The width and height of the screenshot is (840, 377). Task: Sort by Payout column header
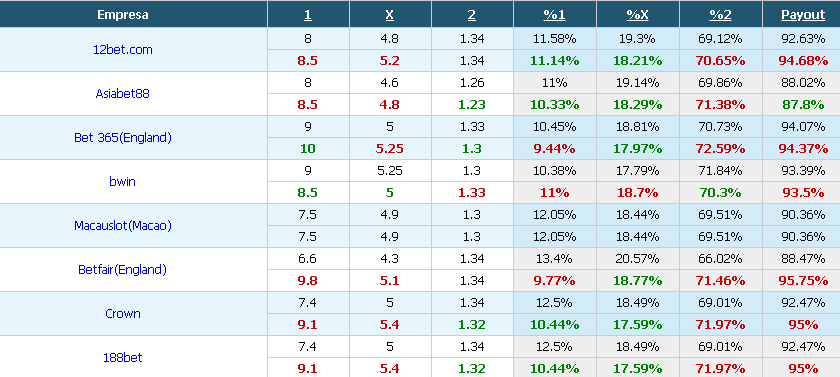[x=803, y=15]
